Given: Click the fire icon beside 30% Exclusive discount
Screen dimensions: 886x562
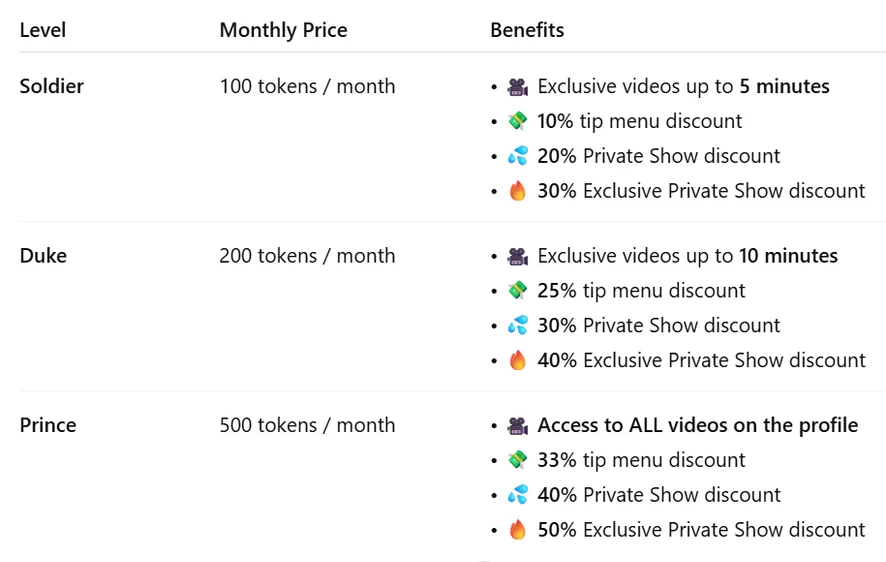Looking at the screenshot, I should [x=517, y=191].
